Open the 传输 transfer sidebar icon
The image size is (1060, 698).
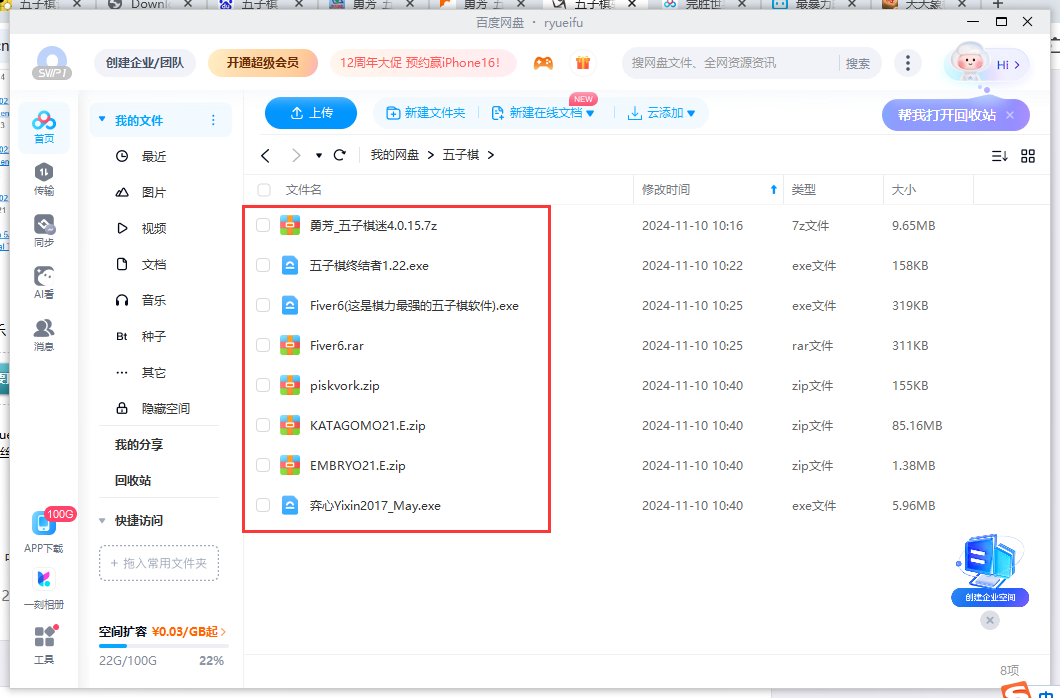pos(44,178)
